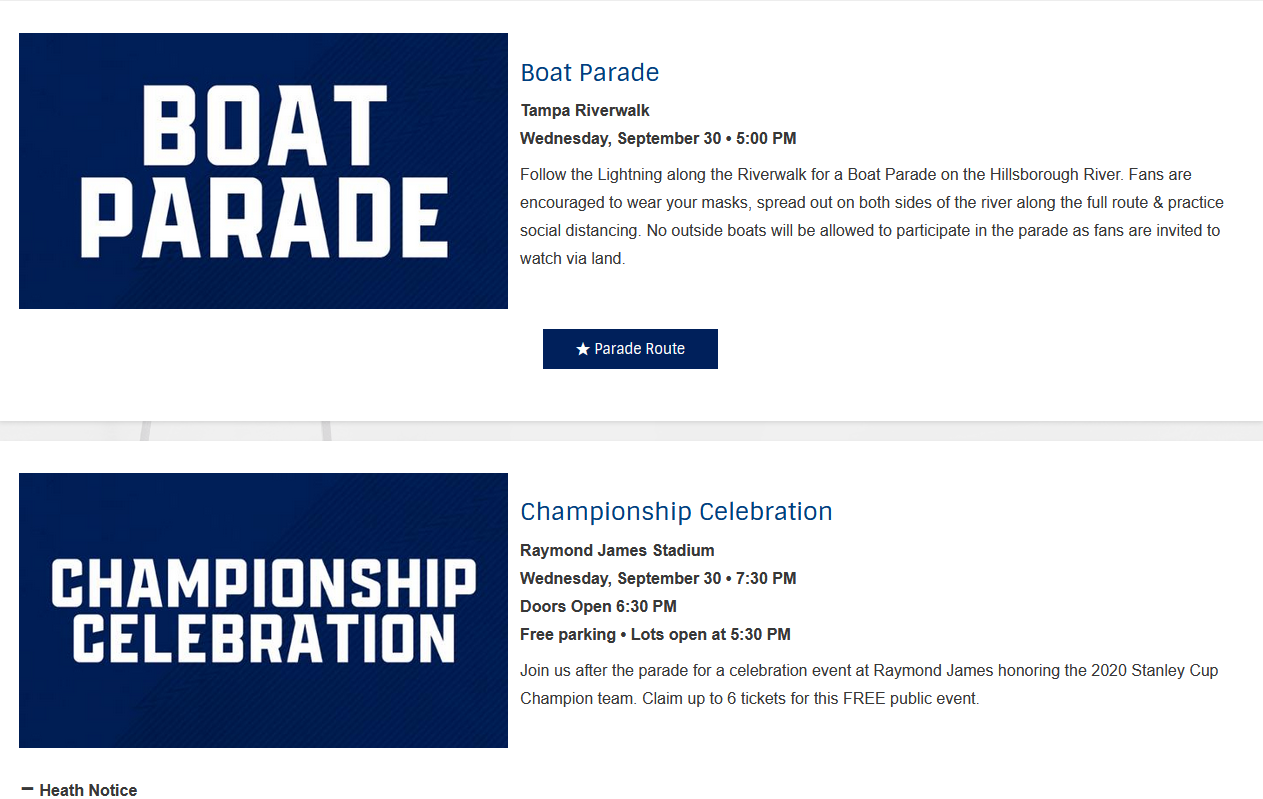Click the word CHAMPIONSHIP in the banner
The image size is (1263, 799).
(263, 582)
